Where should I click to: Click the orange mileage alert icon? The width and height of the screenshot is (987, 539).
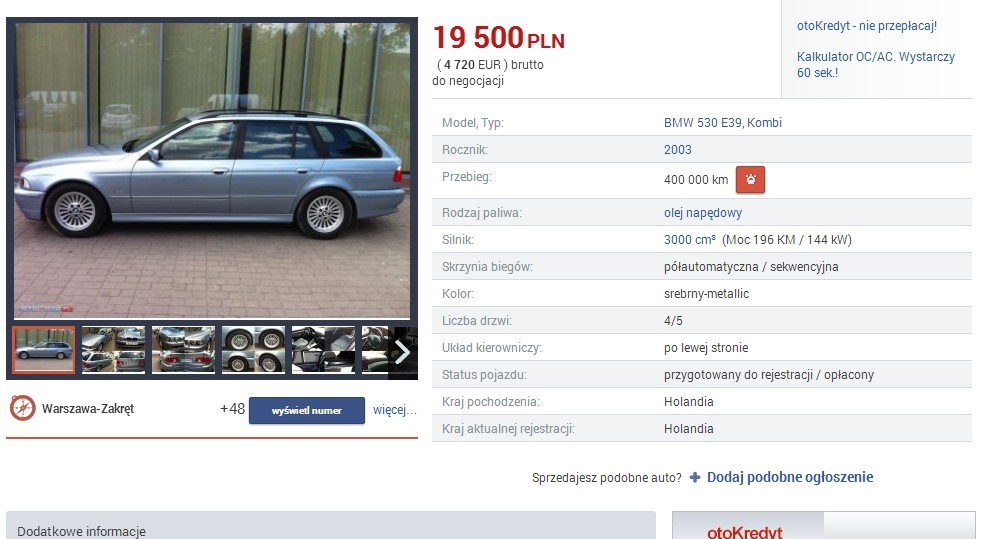tap(750, 179)
